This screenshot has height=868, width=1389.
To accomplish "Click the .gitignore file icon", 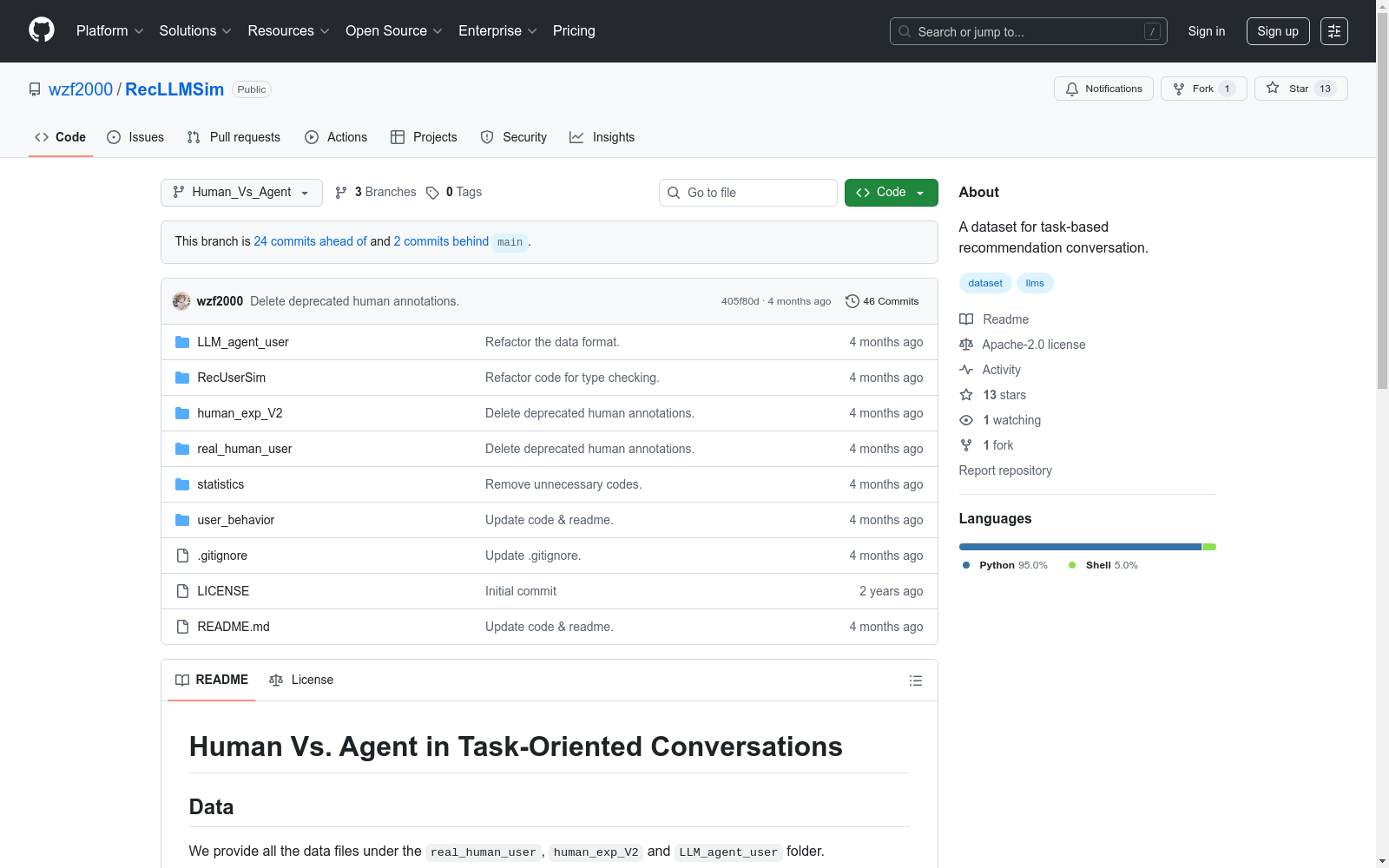I will pyautogui.click(x=182, y=556).
